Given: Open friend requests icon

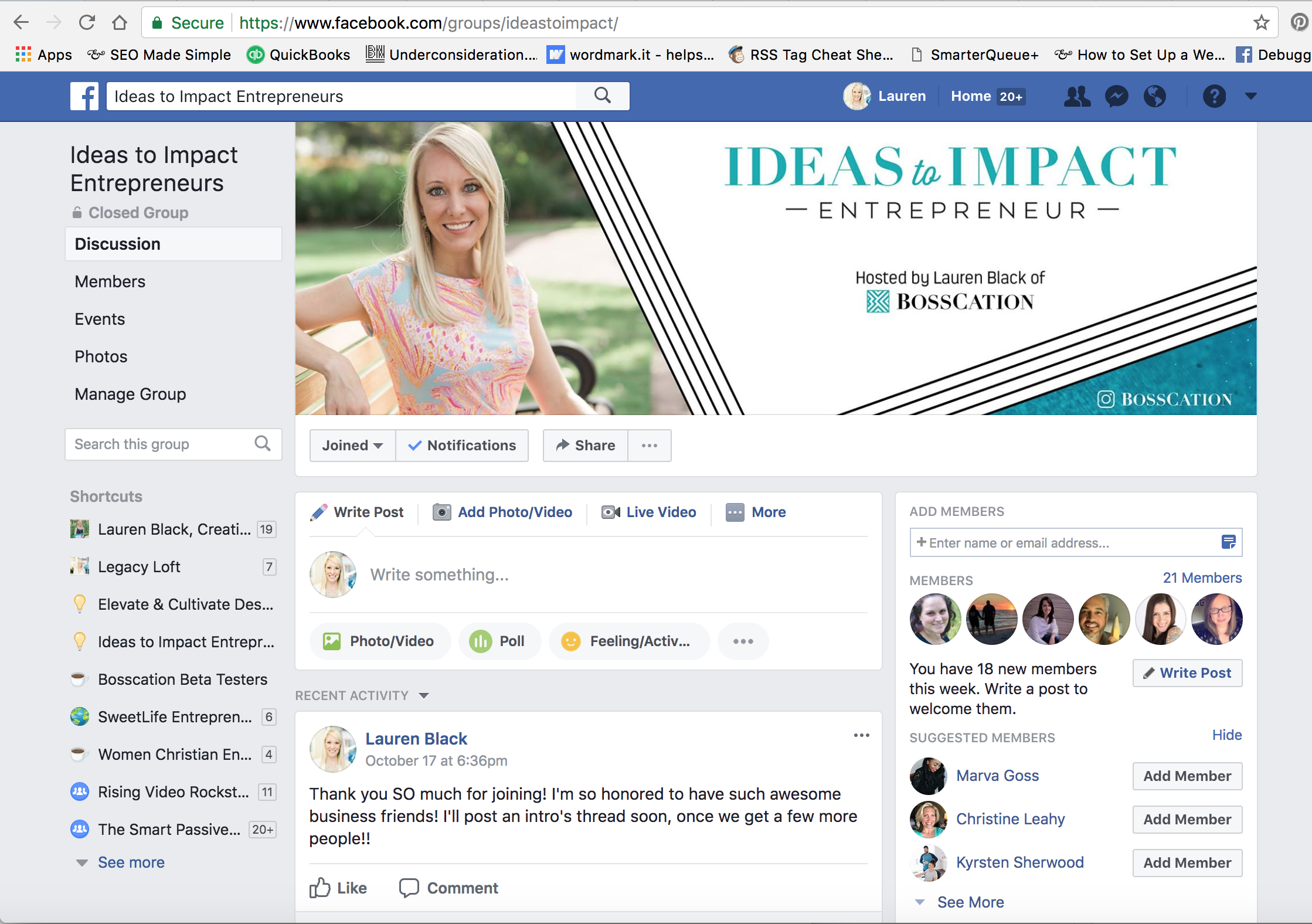Looking at the screenshot, I should click(x=1077, y=96).
